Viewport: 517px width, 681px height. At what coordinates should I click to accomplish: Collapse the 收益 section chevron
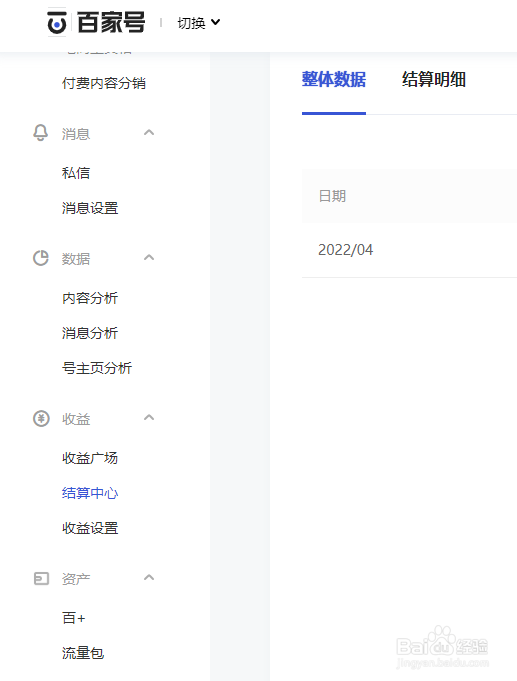point(149,417)
